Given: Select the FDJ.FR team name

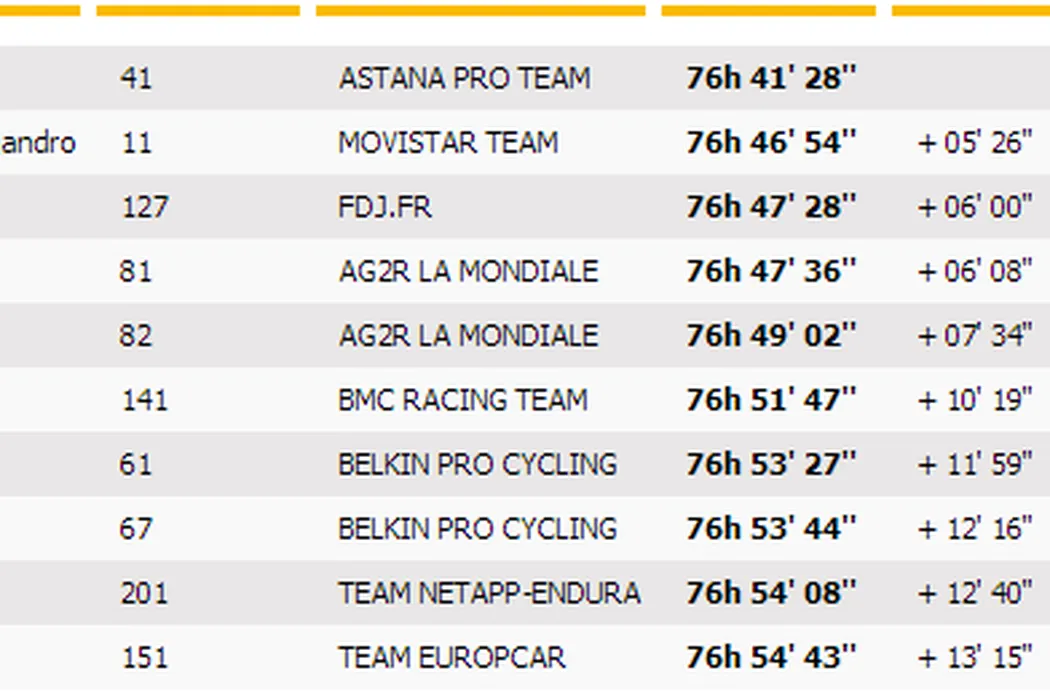Looking at the screenshot, I should tap(385, 207).
